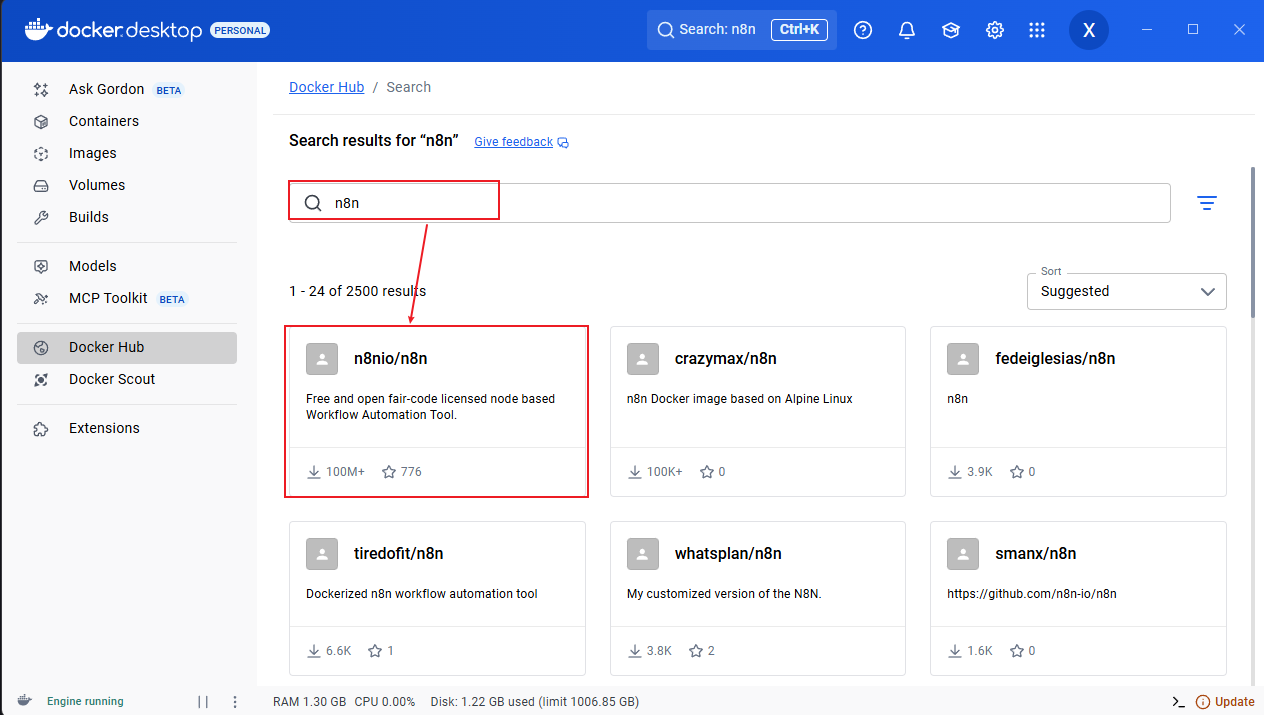Click the Builds wrench icon
The height and width of the screenshot is (715, 1264).
(x=41, y=217)
